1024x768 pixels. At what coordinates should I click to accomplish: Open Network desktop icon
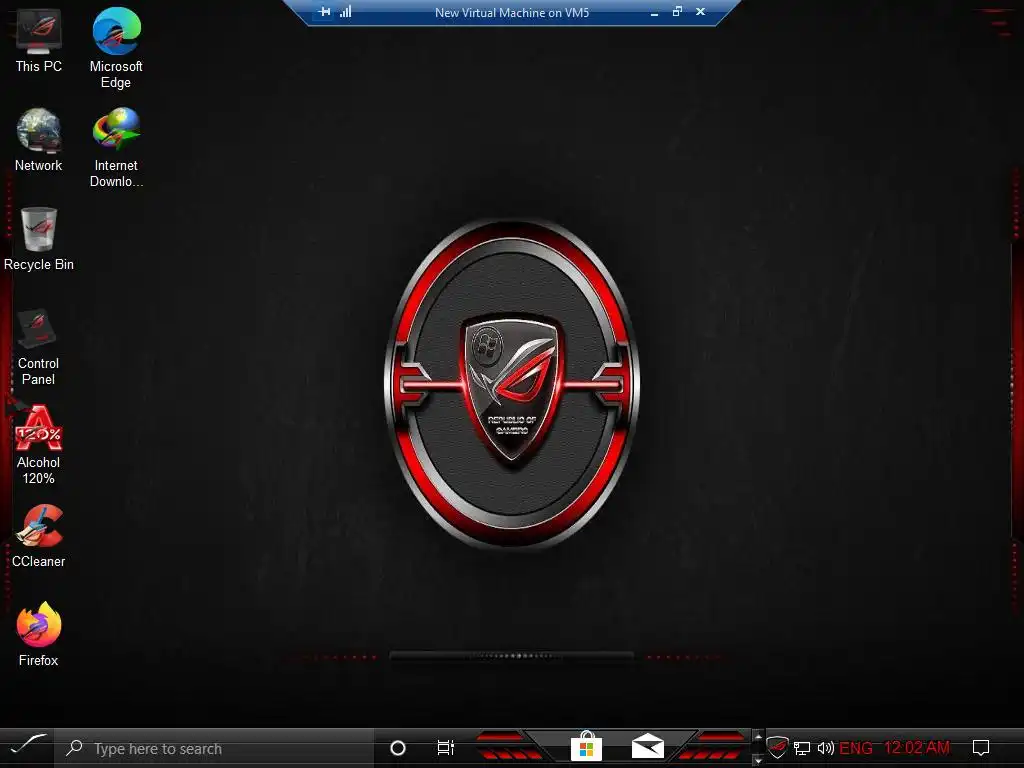tap(39, 140)
